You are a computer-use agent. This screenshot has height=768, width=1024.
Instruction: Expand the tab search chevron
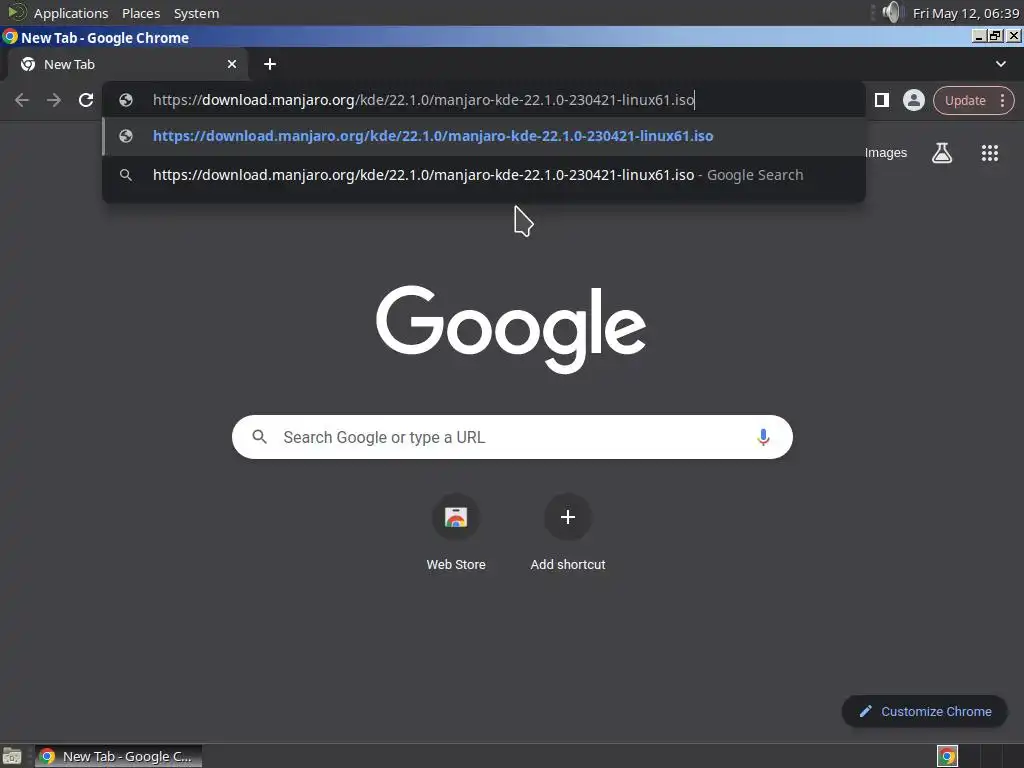[x=1000, y=64]
